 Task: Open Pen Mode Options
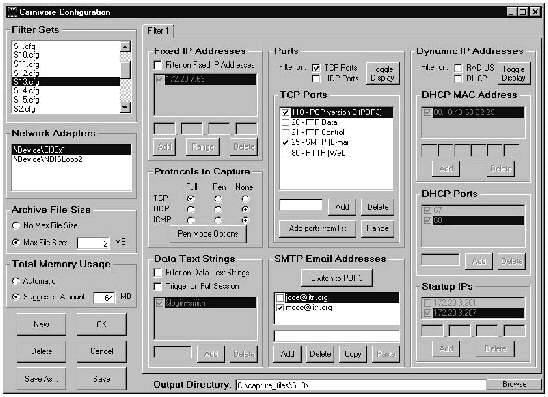tap(208, 233)
